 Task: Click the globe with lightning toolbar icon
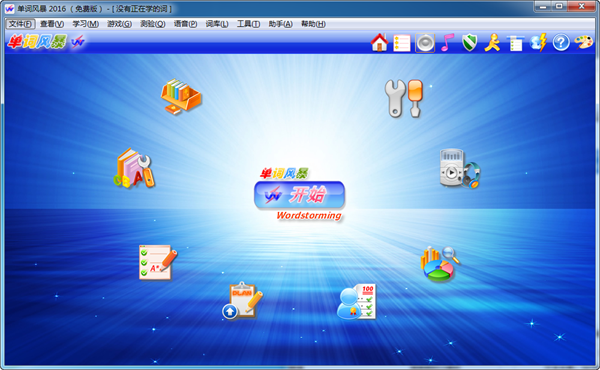(x=538, y=42)
